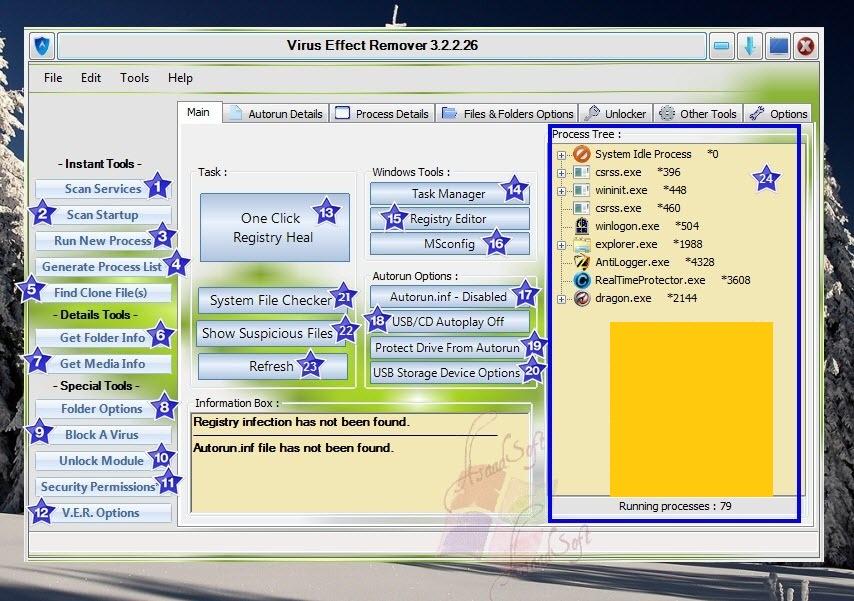Open the Edit menu
The image size is (854, 601).
click(90, 78)
